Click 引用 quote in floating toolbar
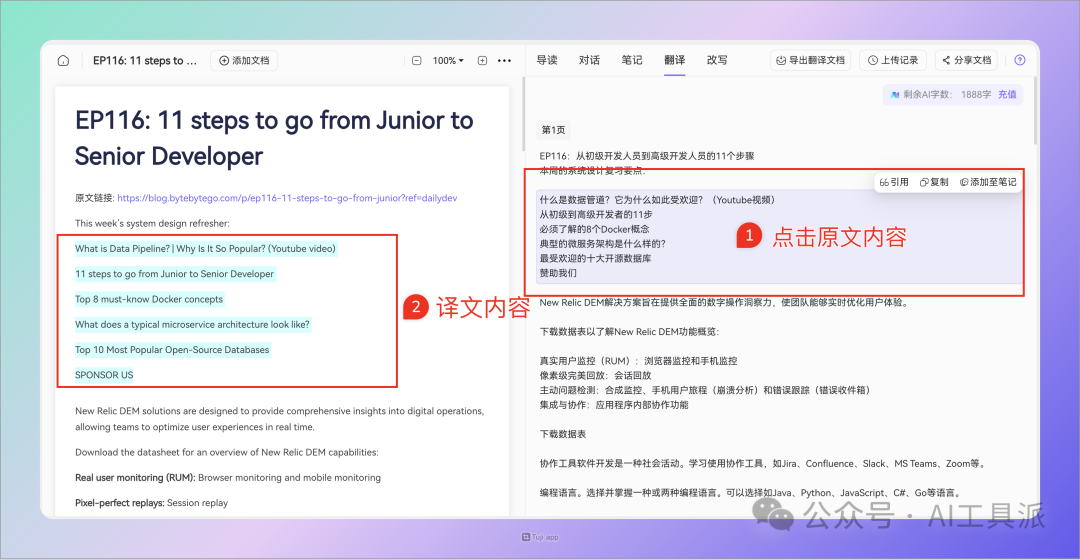 point(894,182)
